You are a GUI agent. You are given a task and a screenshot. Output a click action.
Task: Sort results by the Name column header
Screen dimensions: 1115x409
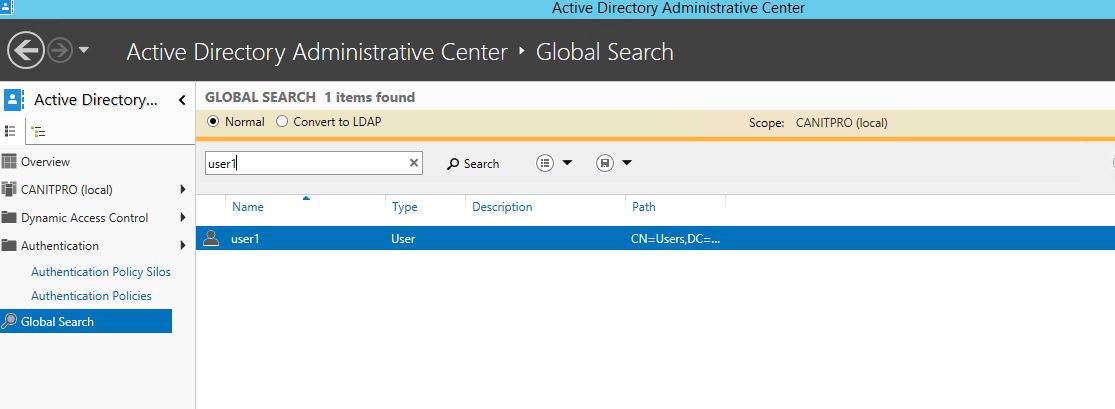(x=247, y=207)
